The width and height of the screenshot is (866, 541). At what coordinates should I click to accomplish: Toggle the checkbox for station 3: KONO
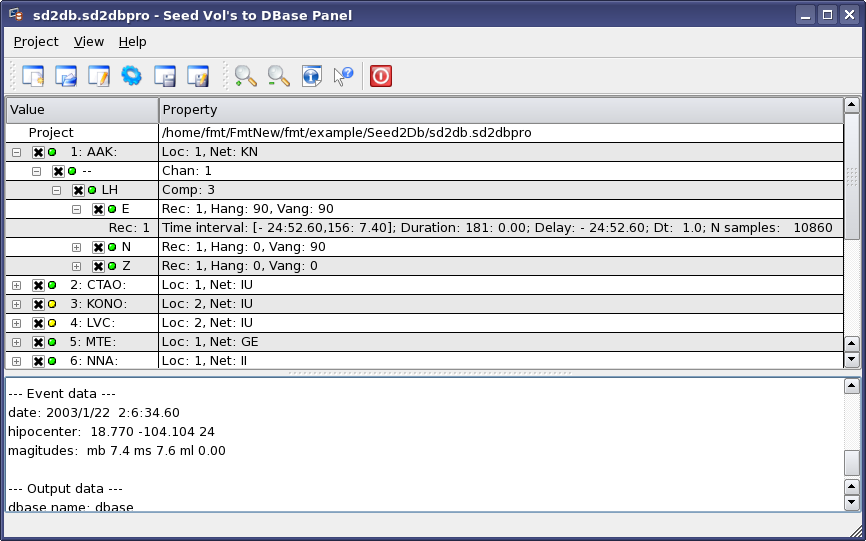[x=38, y=304]
